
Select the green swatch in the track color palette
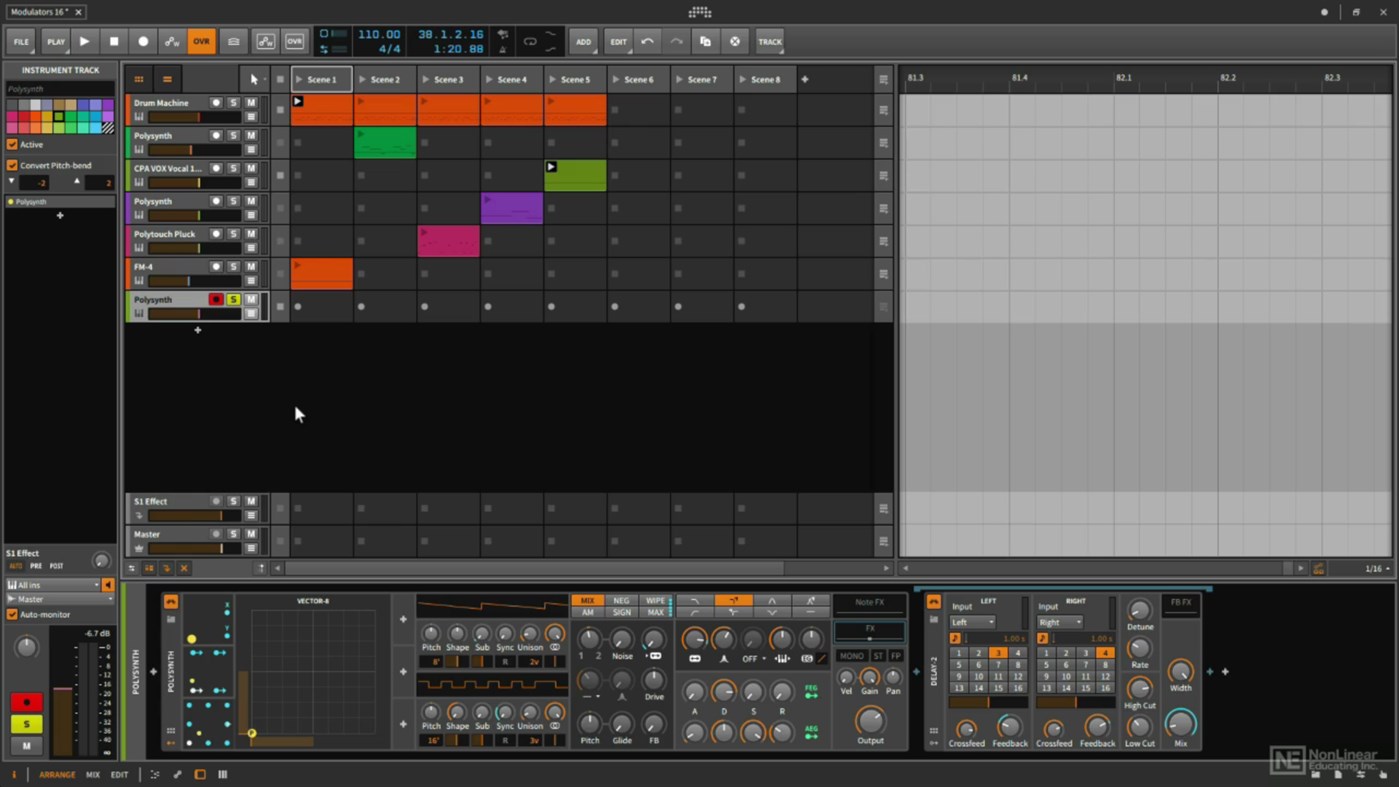pyautogui.click(x=69, y=117)
